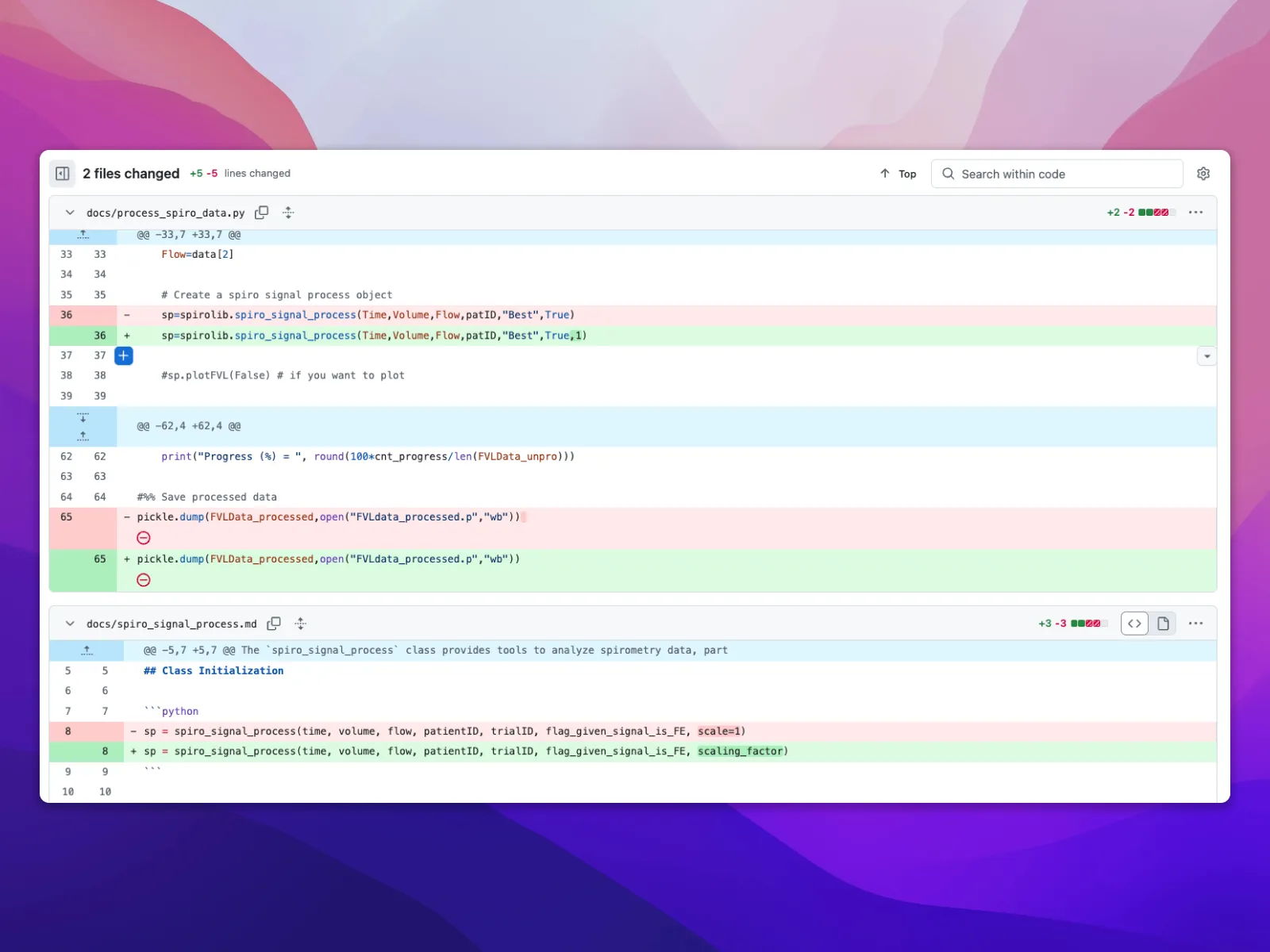
Task: Copy the spiro_signal_process.md file path
Action: 274,624
